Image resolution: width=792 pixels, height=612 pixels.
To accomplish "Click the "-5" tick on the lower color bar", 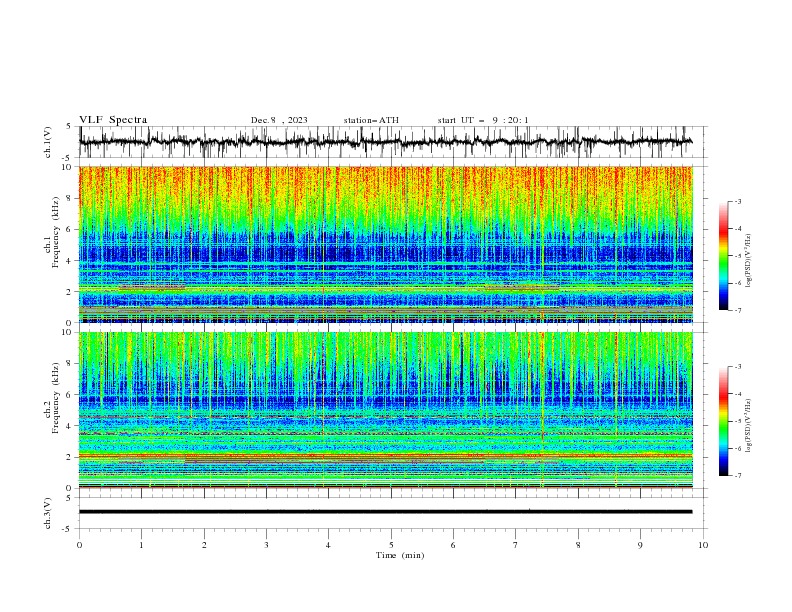I will tap(737, 421).
